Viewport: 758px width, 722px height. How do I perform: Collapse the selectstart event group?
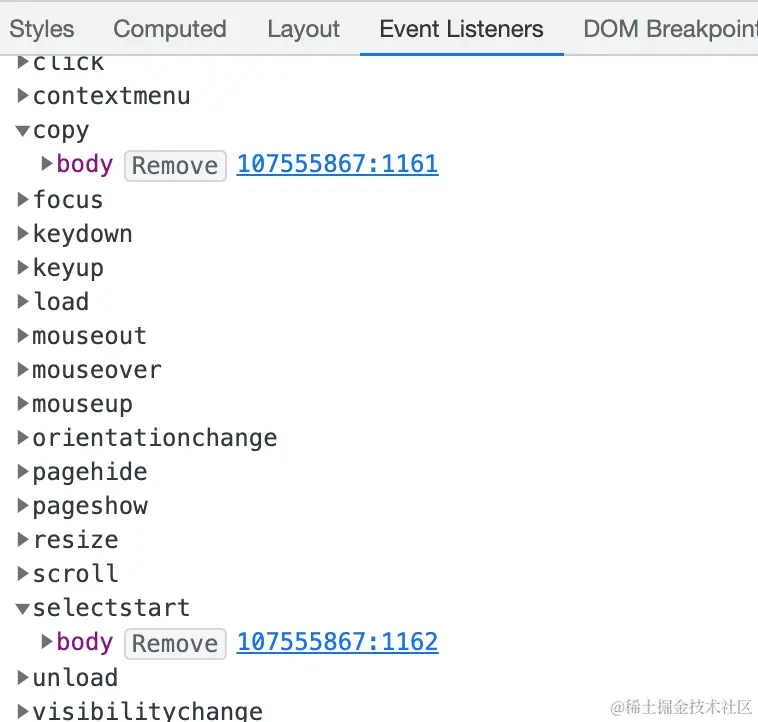tap(23, 608)
